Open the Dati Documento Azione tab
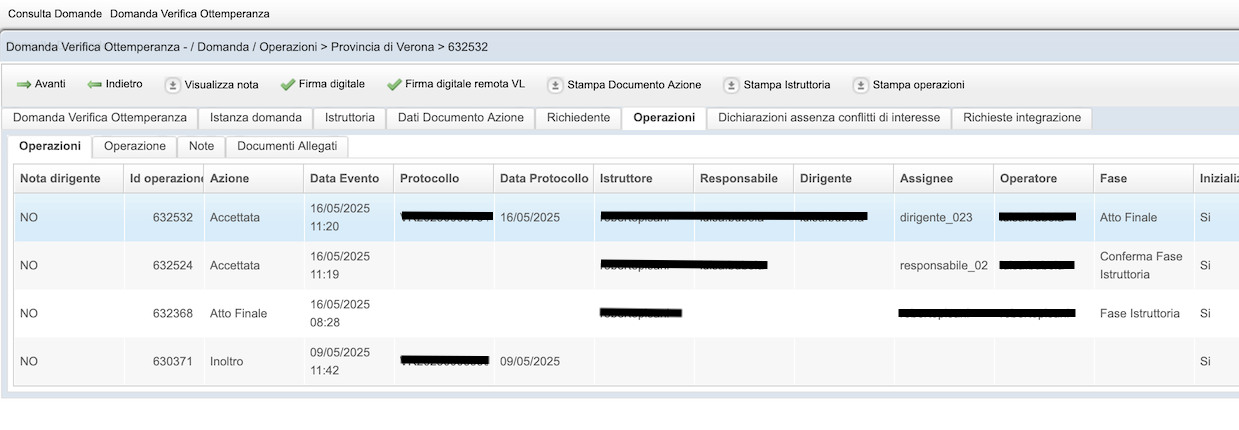 460,118
